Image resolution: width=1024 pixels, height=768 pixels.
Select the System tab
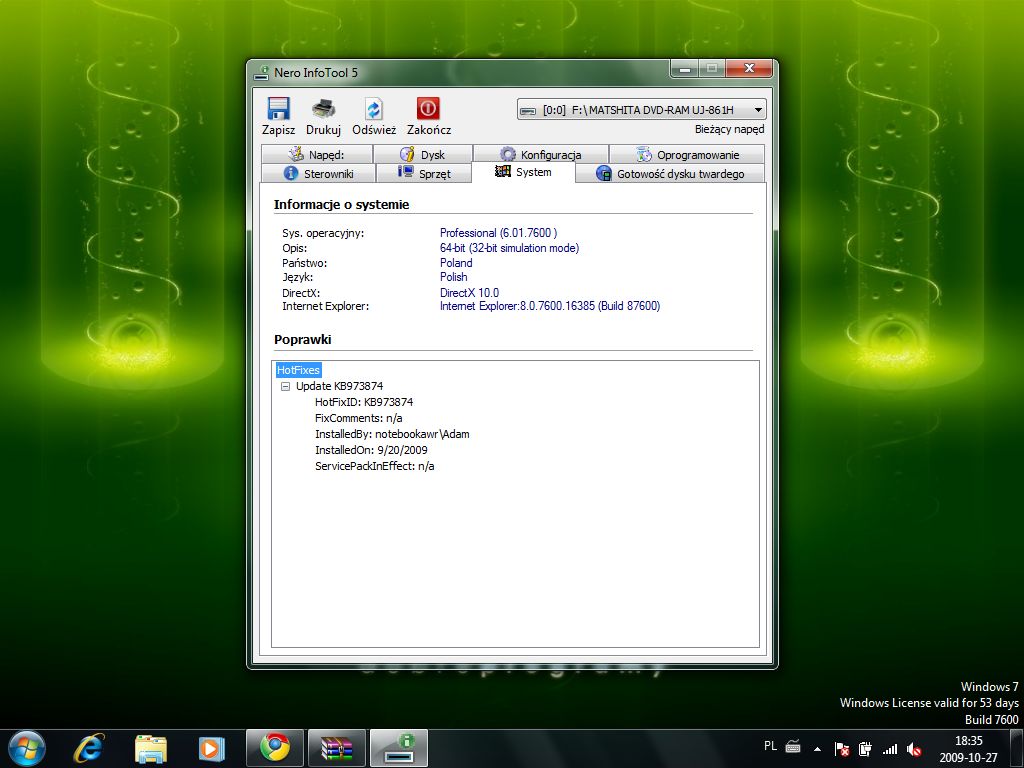pyautogui.click(x=523, y=172)
